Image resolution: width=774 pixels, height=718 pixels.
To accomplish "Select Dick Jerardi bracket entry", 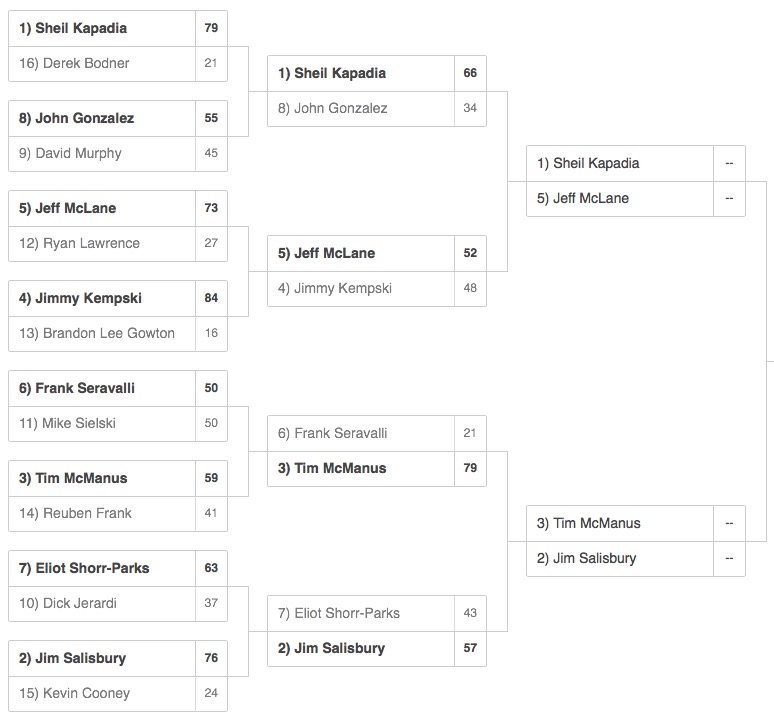I will pos(117,604).
